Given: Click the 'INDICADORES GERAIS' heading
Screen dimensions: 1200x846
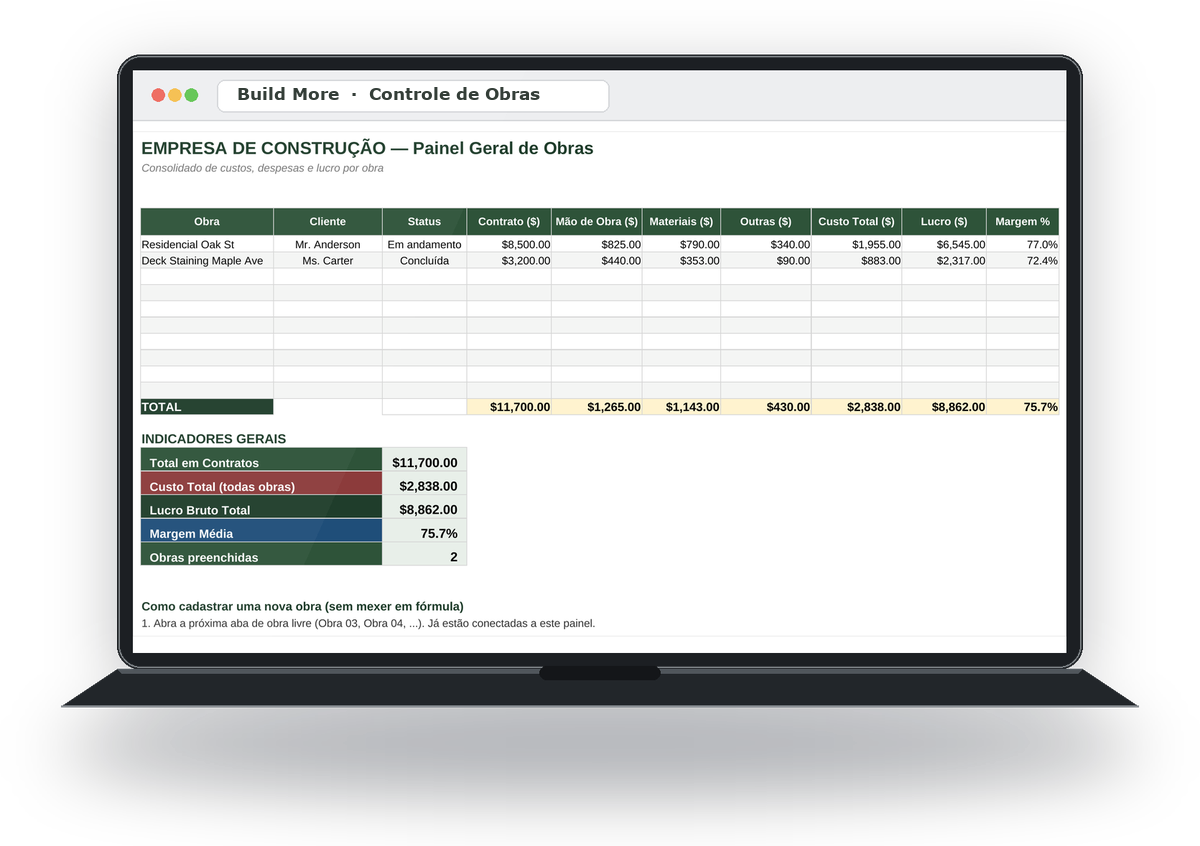Looking at the screenshot, I should pyautogui.click(x=214, y=439).
